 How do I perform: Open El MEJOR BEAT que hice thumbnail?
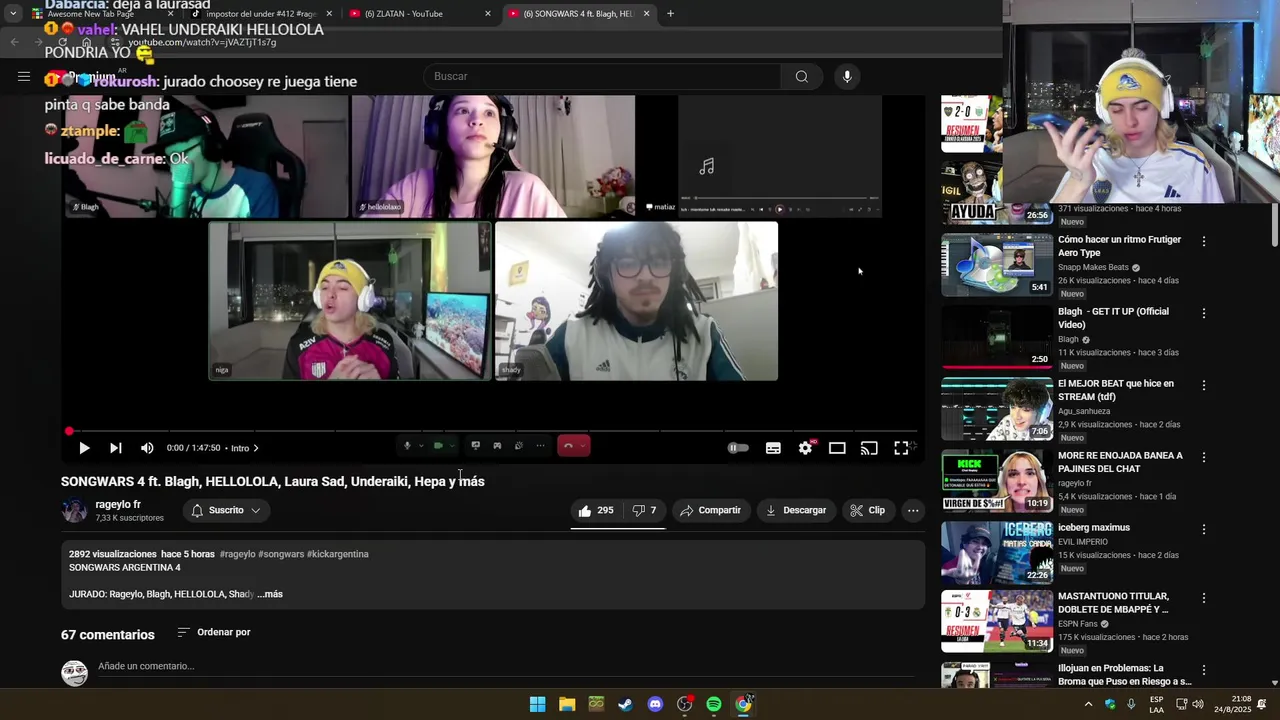[x=997, y=408]
